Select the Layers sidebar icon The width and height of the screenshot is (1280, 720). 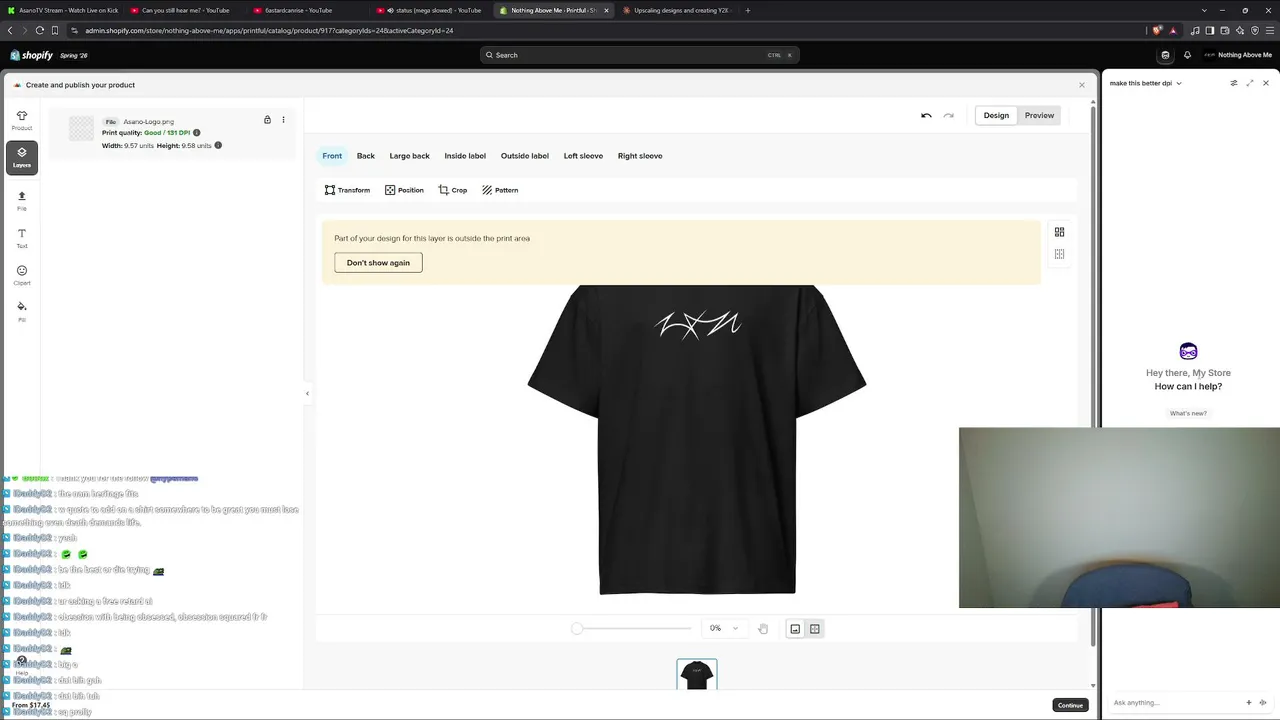[x=22, y=157]
